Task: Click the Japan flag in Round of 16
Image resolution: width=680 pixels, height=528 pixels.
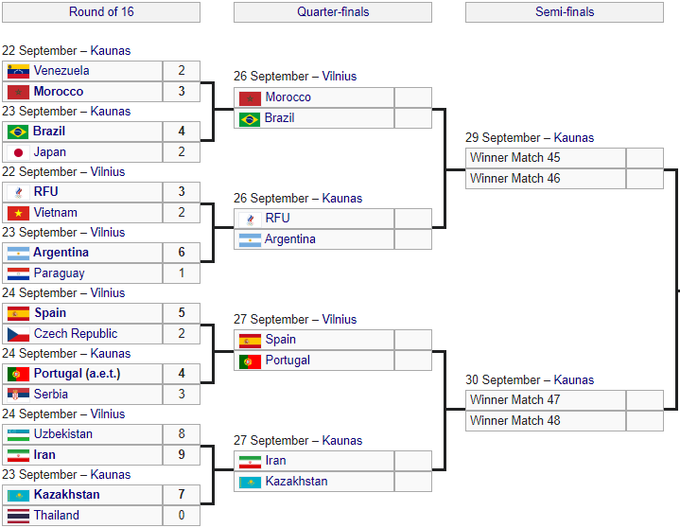Action: click(18, 152)
